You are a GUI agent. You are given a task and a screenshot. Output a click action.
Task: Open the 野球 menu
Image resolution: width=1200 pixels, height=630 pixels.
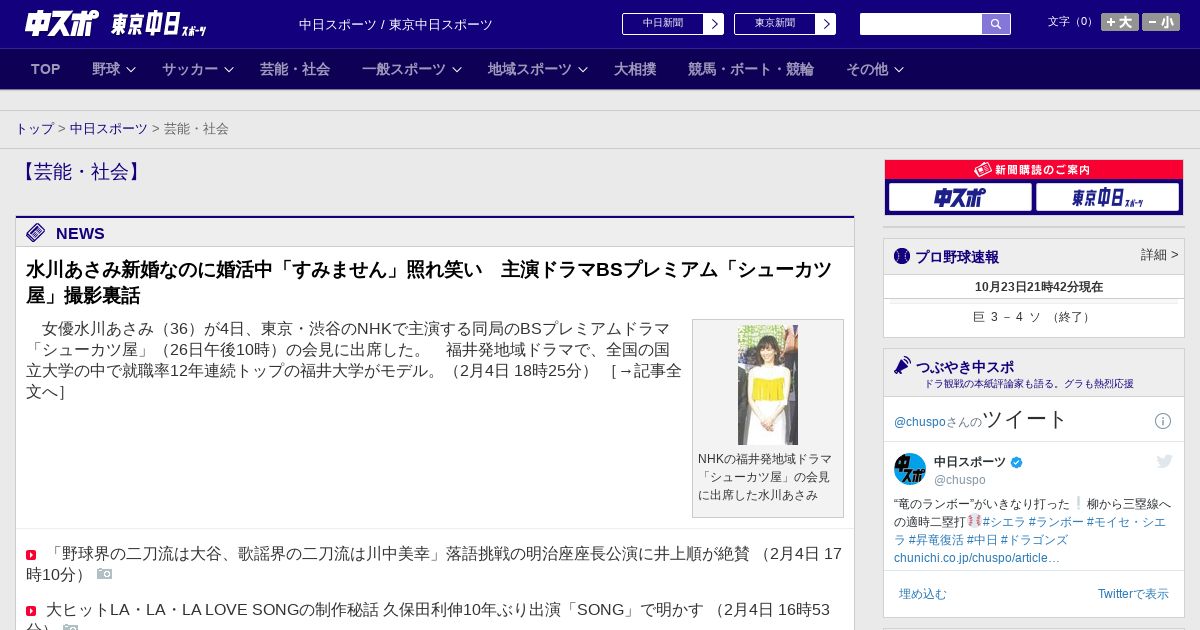106,69
